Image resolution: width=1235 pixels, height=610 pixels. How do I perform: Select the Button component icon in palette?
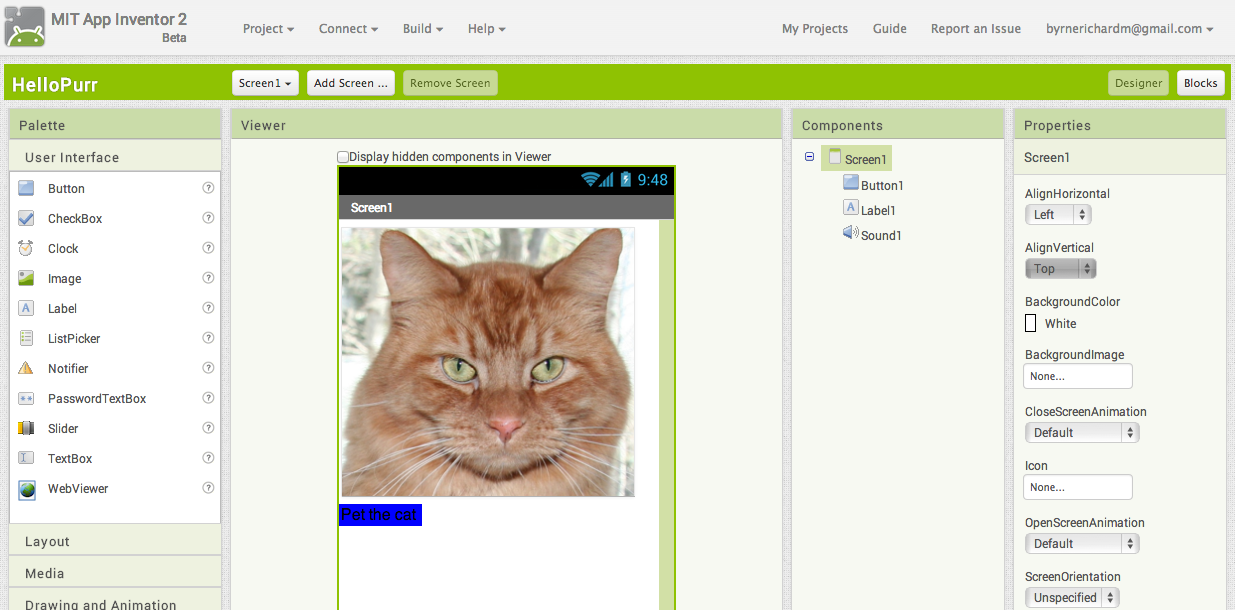(x=26, y=188)
